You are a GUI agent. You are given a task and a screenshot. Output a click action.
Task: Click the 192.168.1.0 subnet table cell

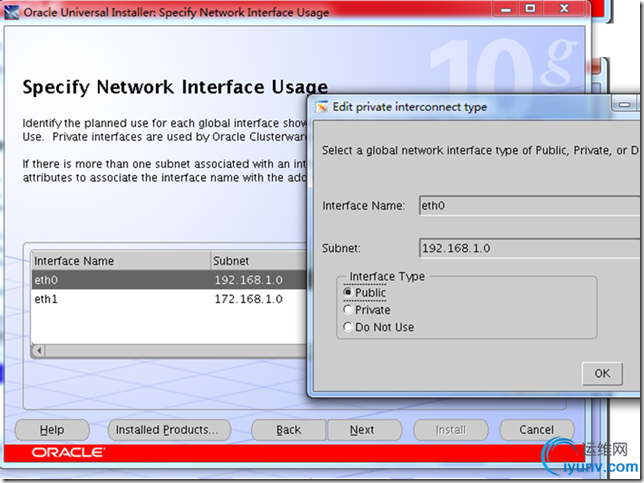(x=248, y=280)
